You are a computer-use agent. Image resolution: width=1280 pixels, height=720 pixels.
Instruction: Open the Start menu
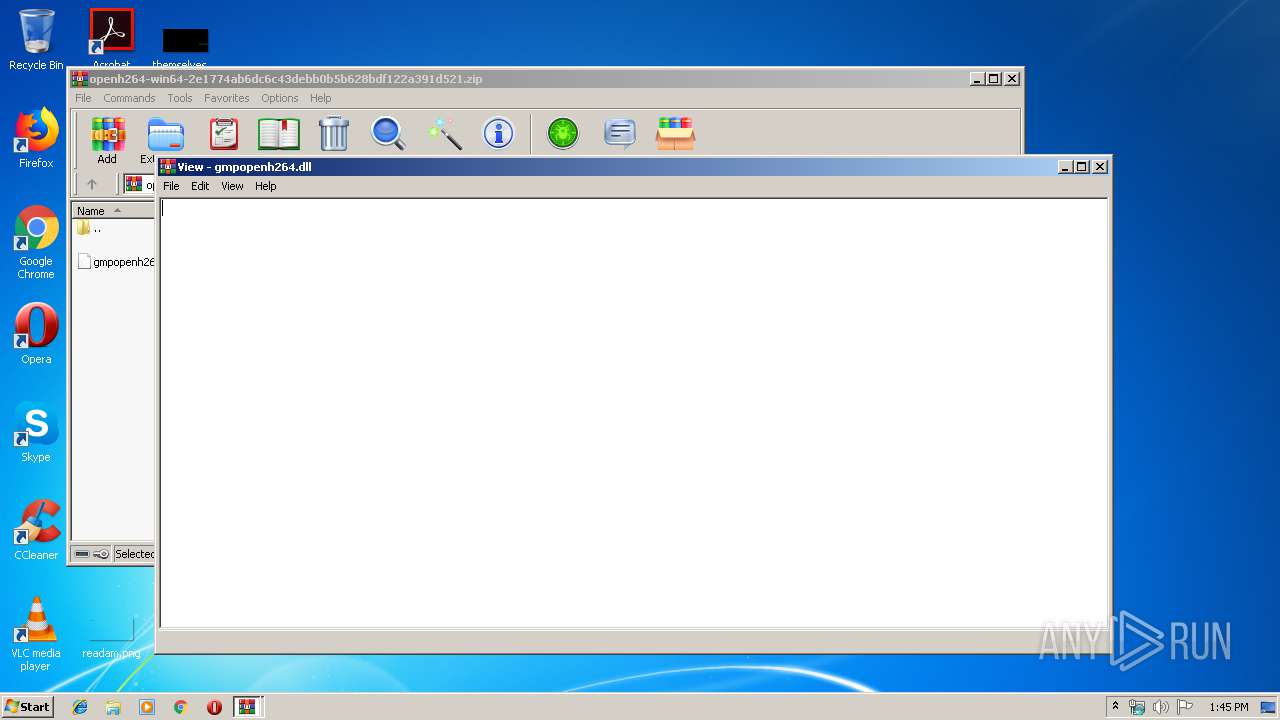pos(27,706)
